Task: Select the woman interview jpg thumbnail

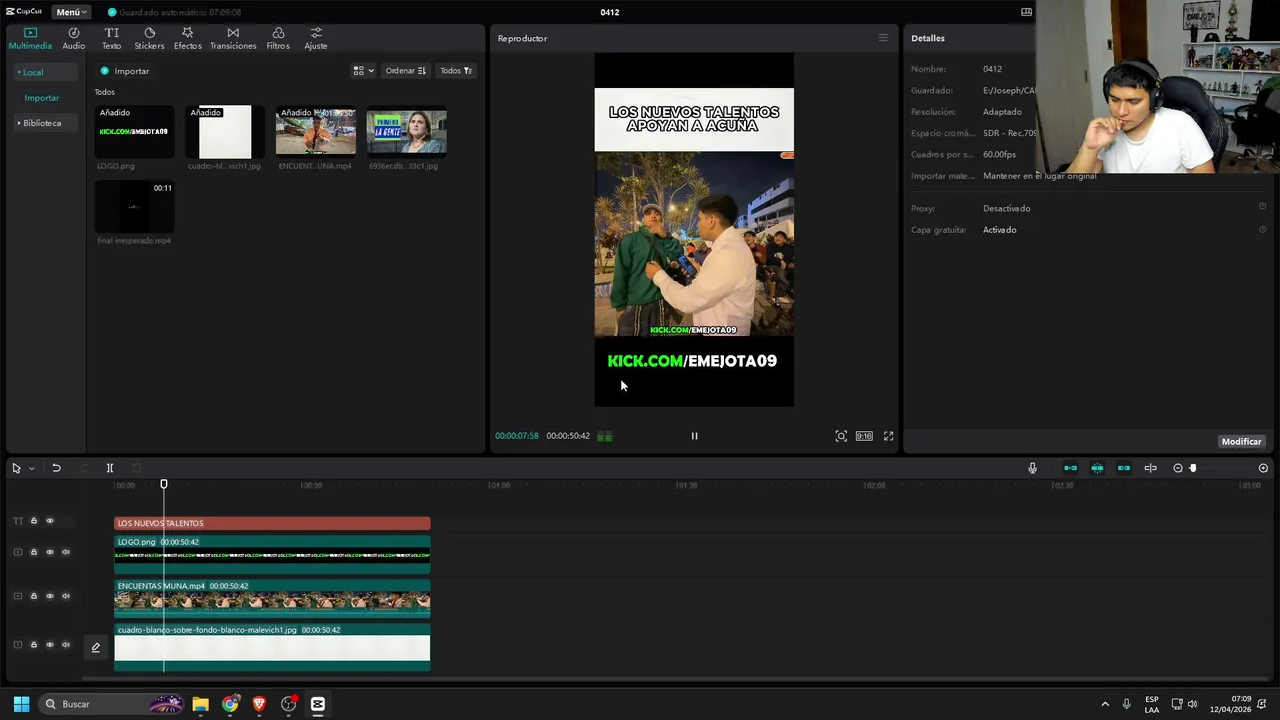Action: [x=406, y=131]
